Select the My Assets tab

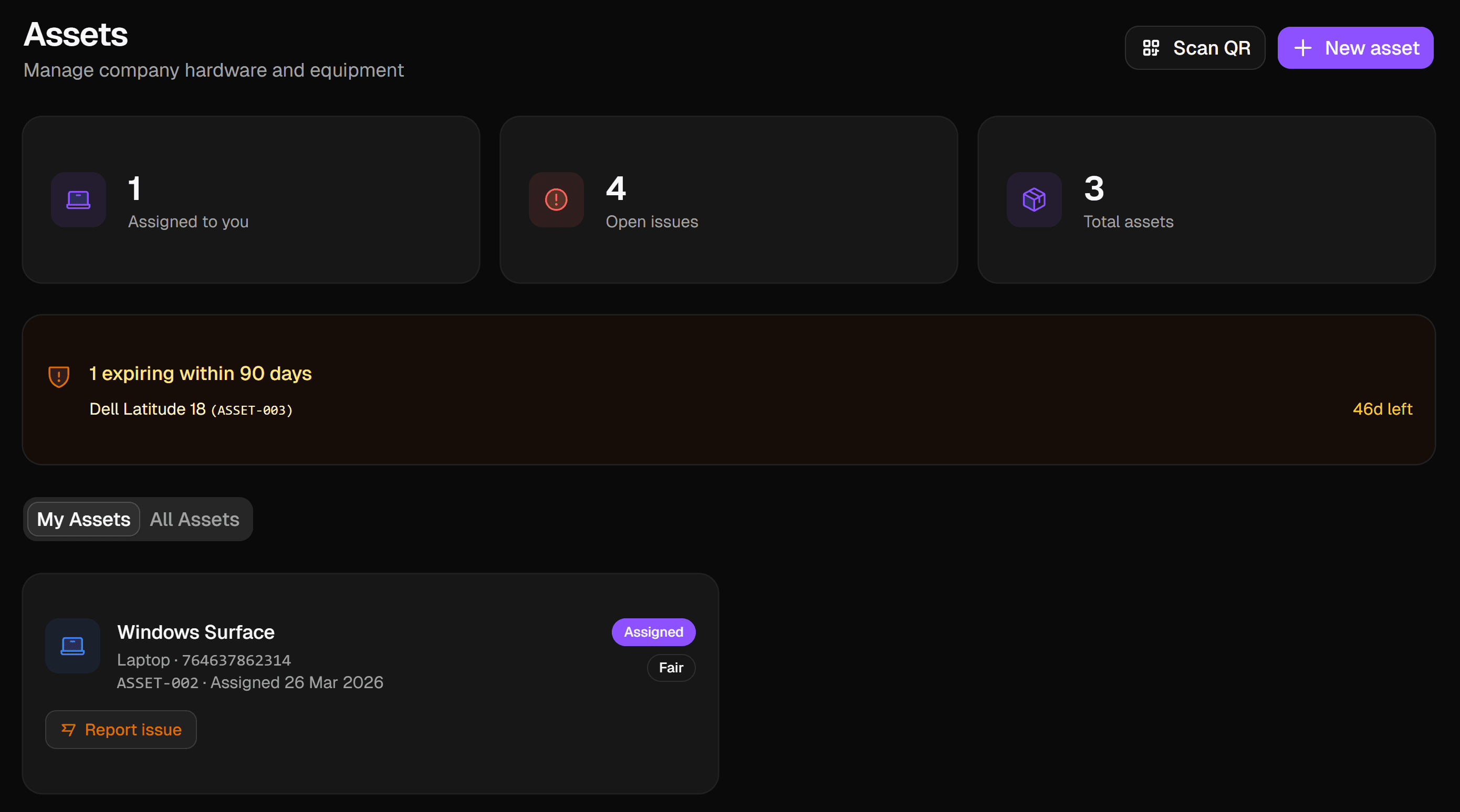(x=84, y=519)
